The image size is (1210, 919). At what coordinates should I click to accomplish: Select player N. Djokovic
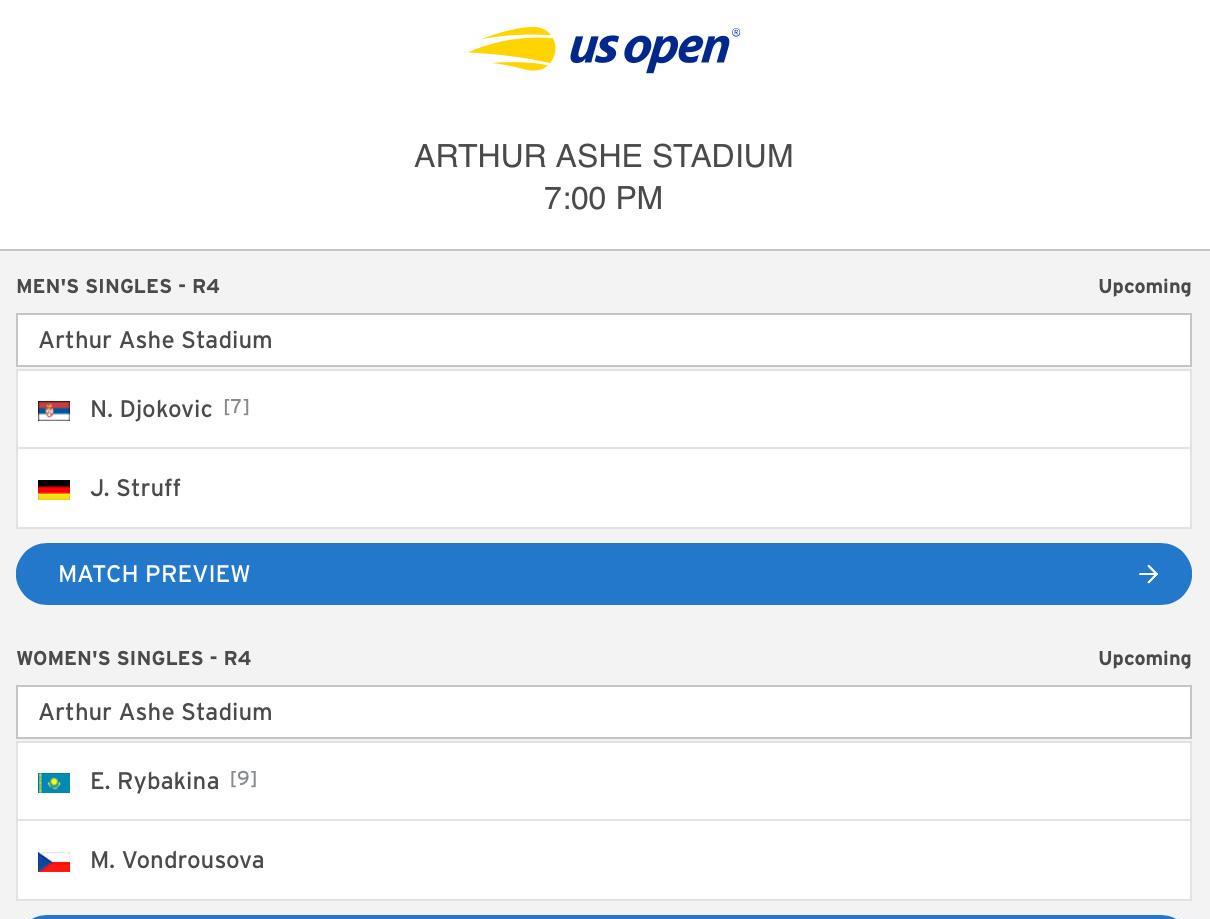pos(151,409)
